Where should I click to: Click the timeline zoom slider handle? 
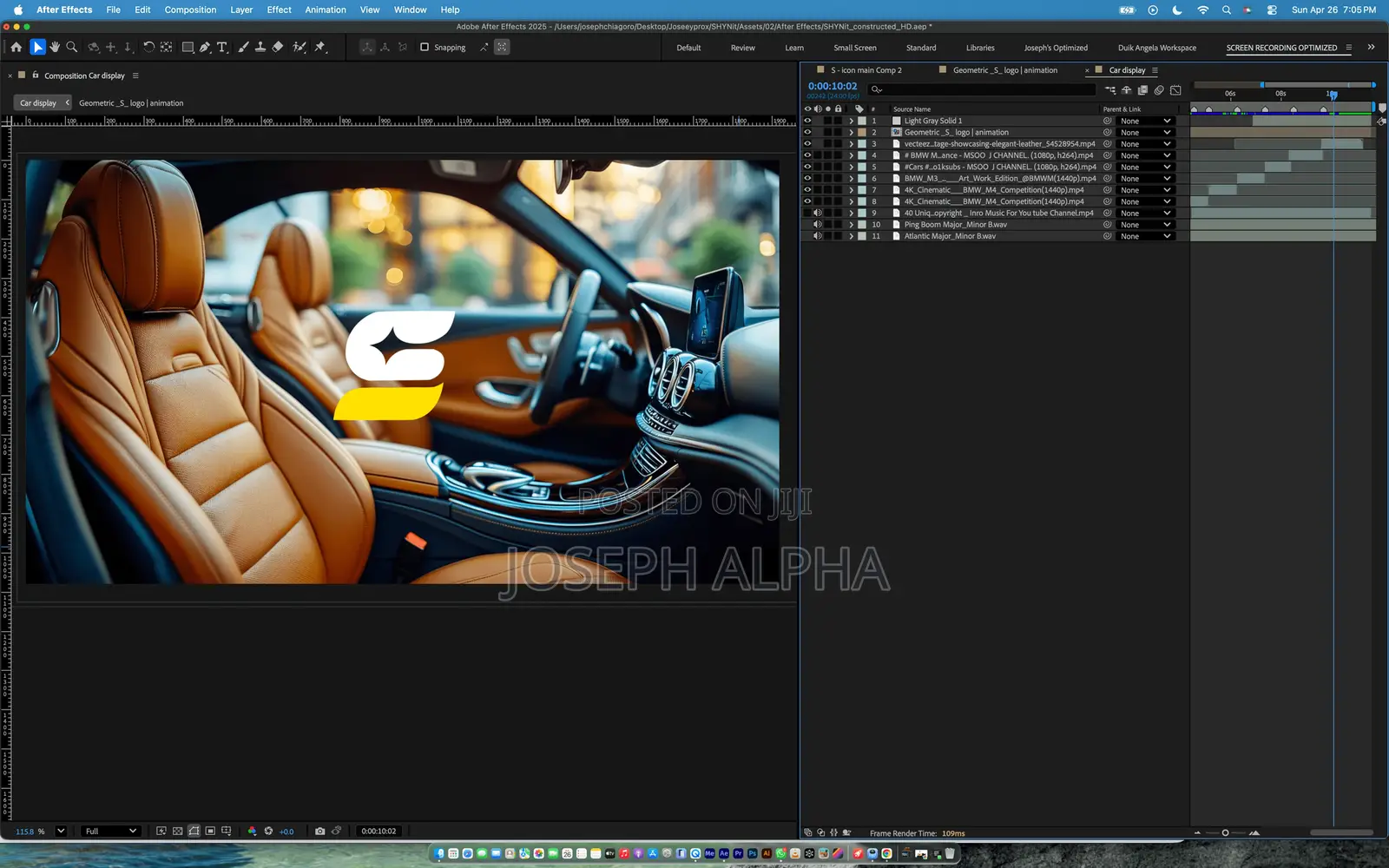pyautogui.click(x=1225, y=832)
